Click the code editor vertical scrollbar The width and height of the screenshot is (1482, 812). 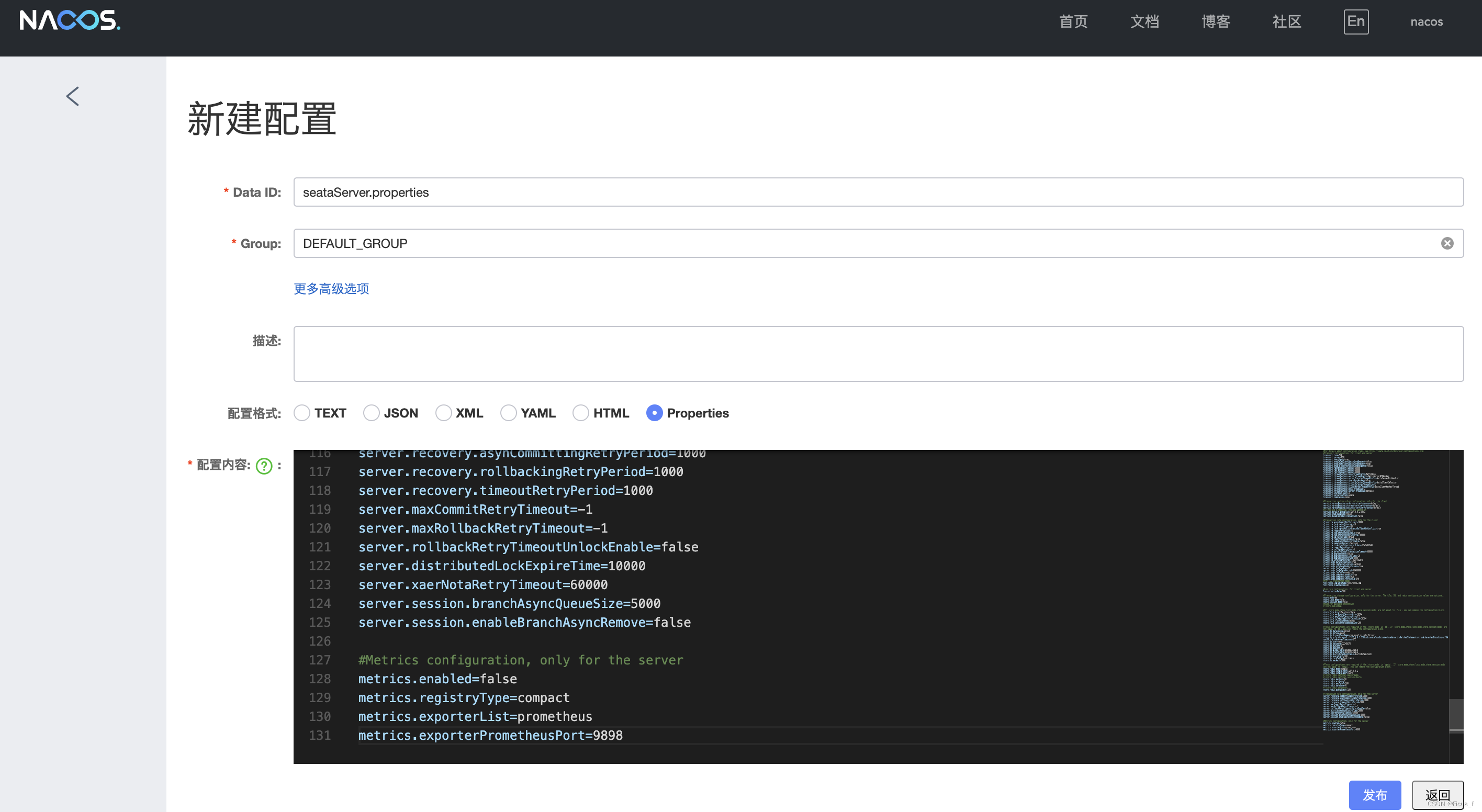(x=1455, y=714)
